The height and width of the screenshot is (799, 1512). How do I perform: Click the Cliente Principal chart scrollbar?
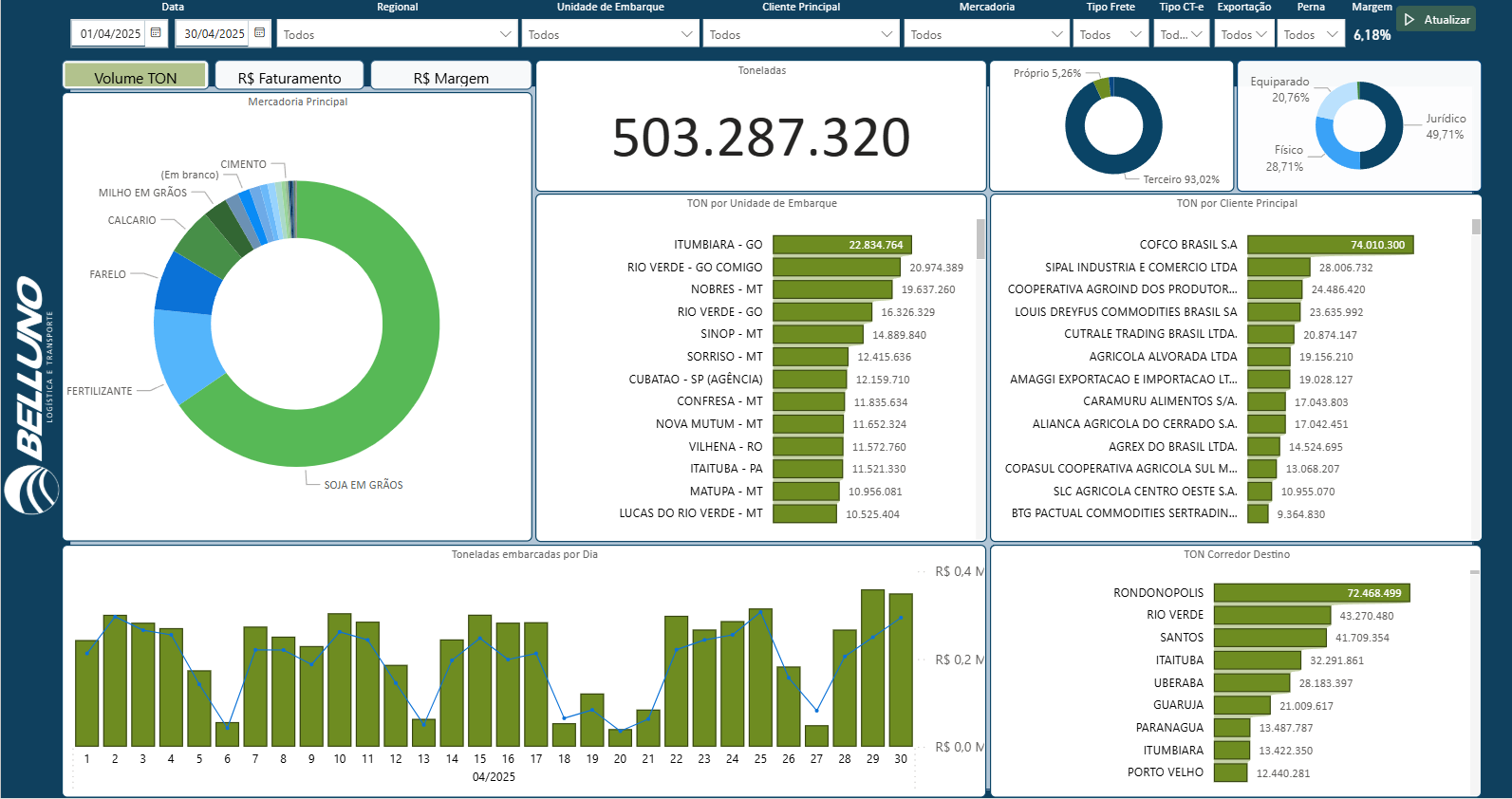[x=1476, y=227]
